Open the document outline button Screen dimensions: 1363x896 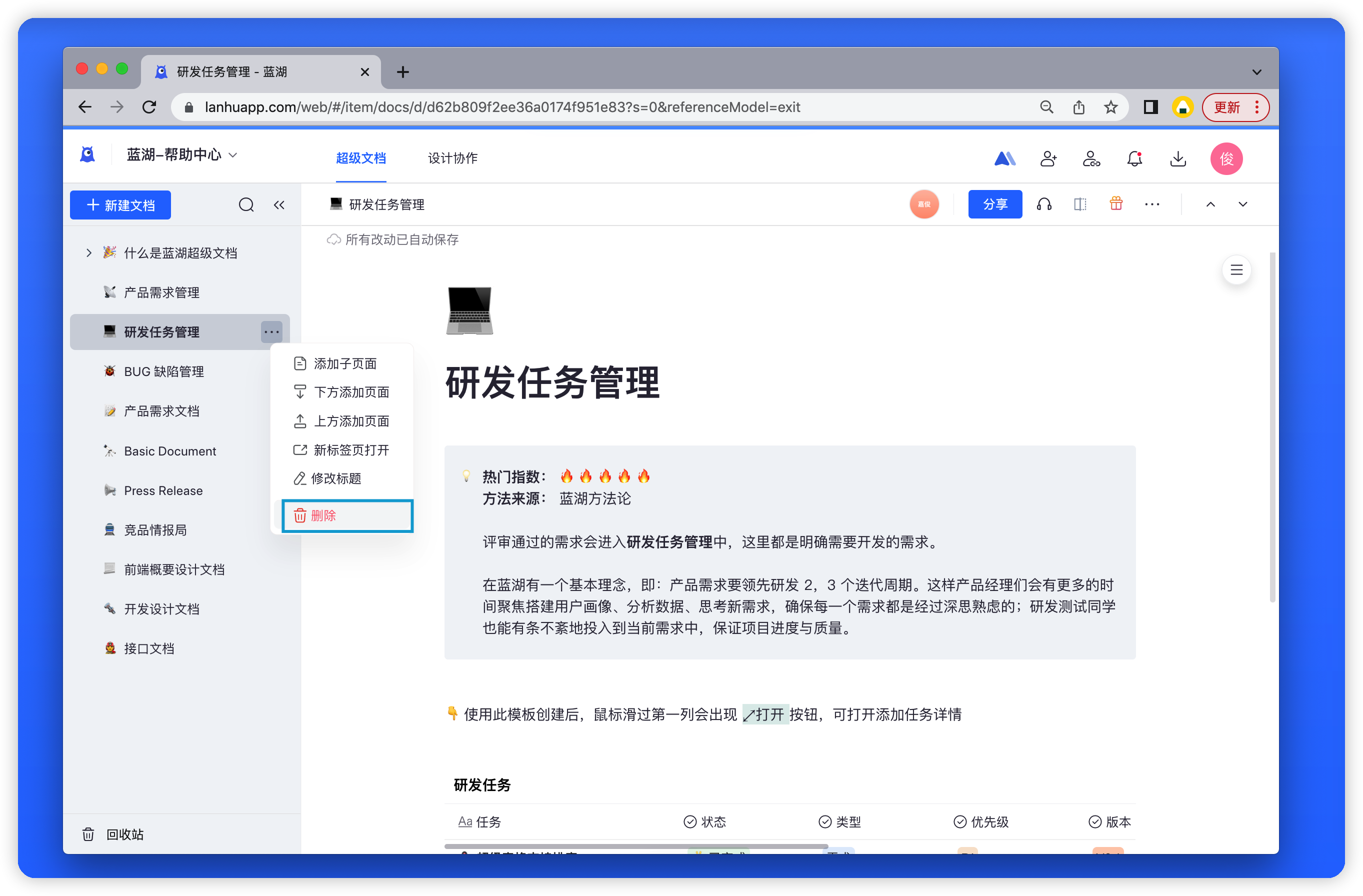pos(1236,269)
